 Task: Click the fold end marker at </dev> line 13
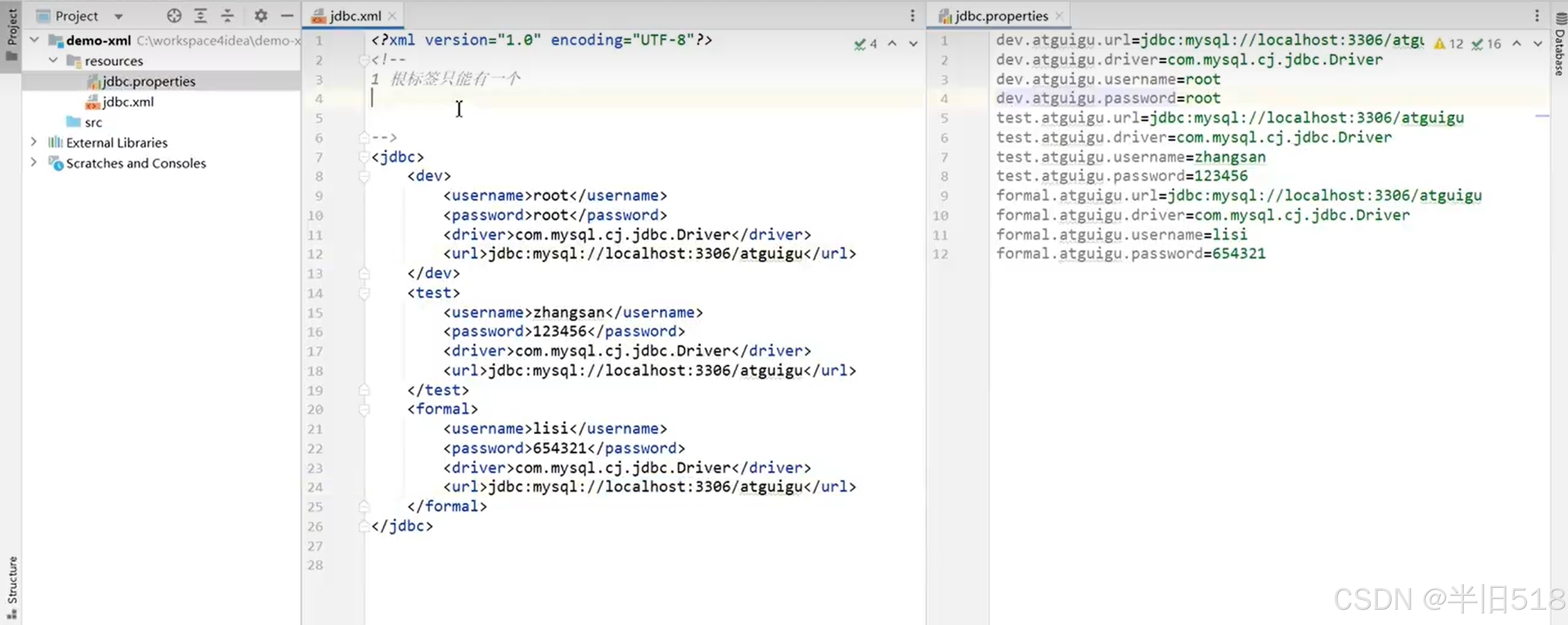click(364, 273)
